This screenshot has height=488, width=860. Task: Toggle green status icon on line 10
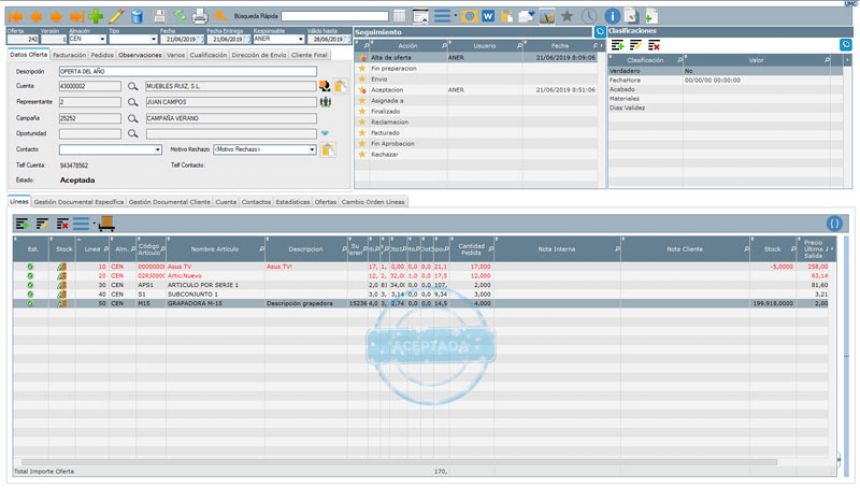31,267
